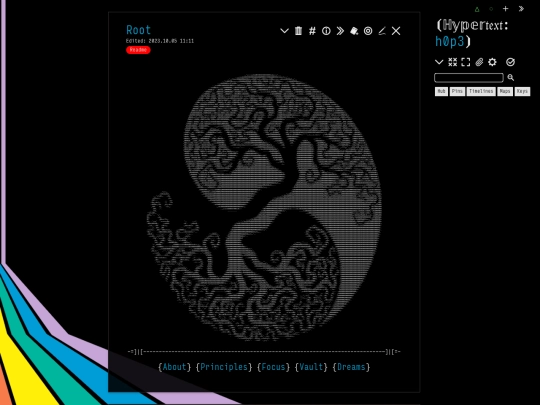Open the Root tiddler title link
540x405 pixels.
138,30
